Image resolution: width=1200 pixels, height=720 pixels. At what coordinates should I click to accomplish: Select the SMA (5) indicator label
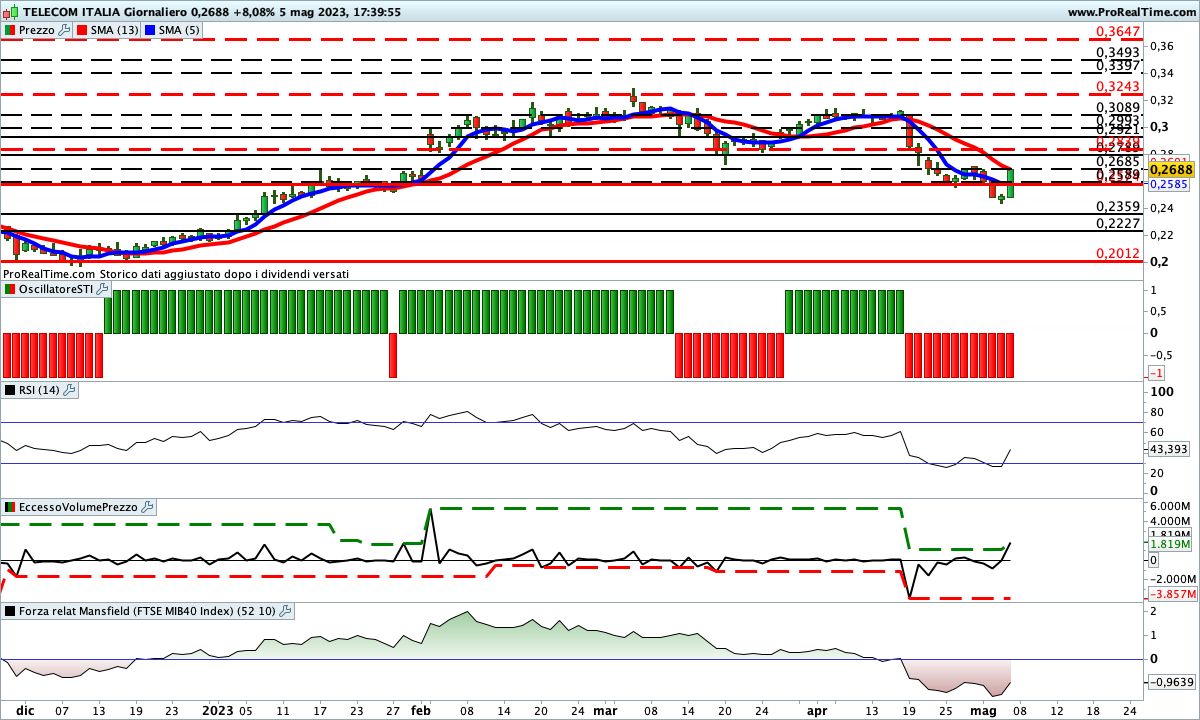(x=181, y=31)
